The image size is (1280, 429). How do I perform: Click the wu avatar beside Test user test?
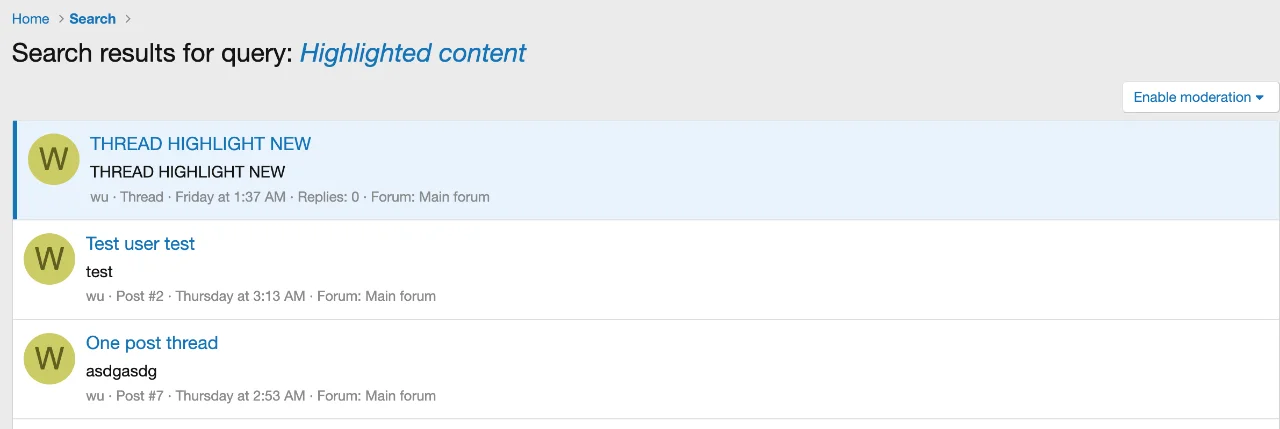(49, 259)
